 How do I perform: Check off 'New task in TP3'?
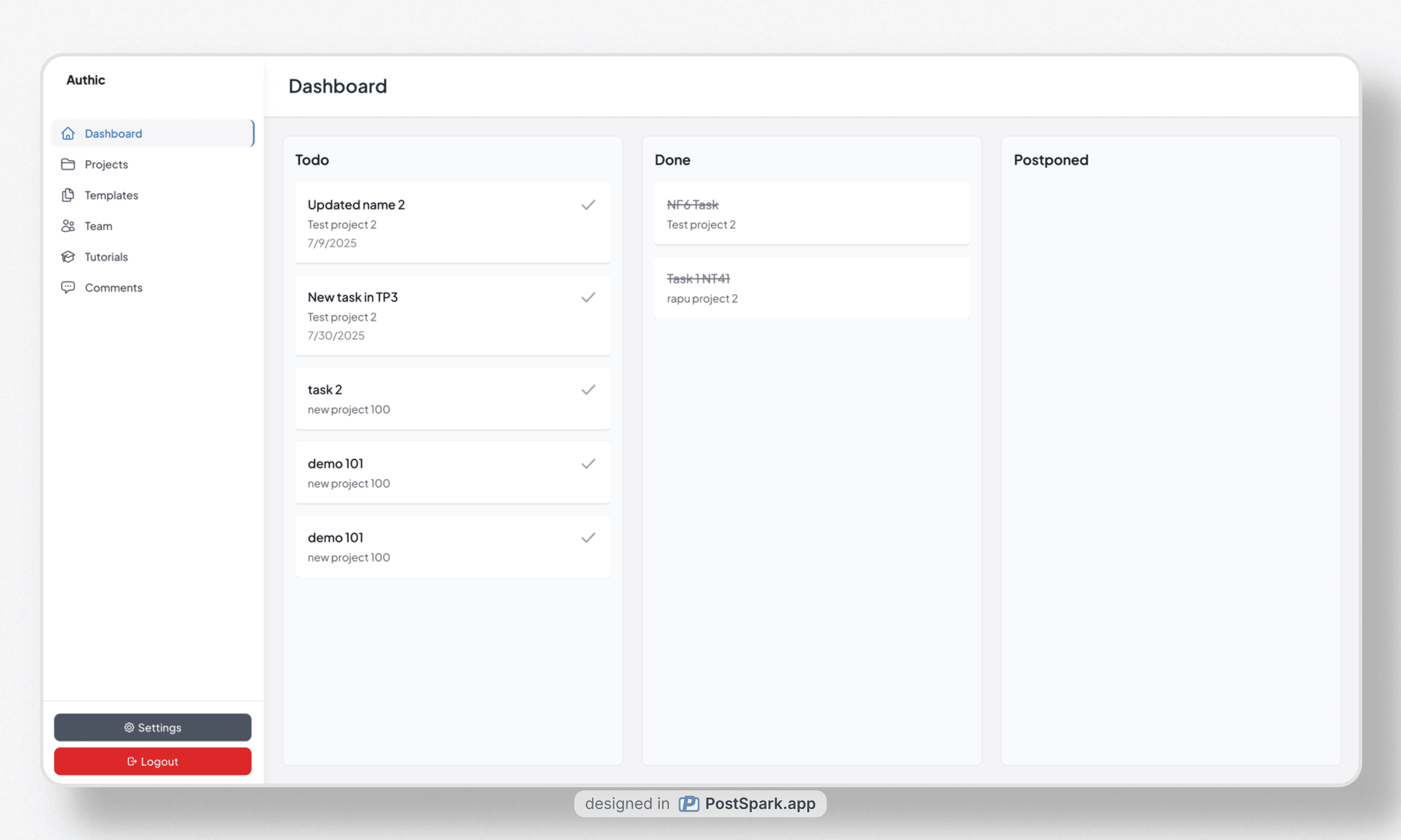(x=588, y=297)
